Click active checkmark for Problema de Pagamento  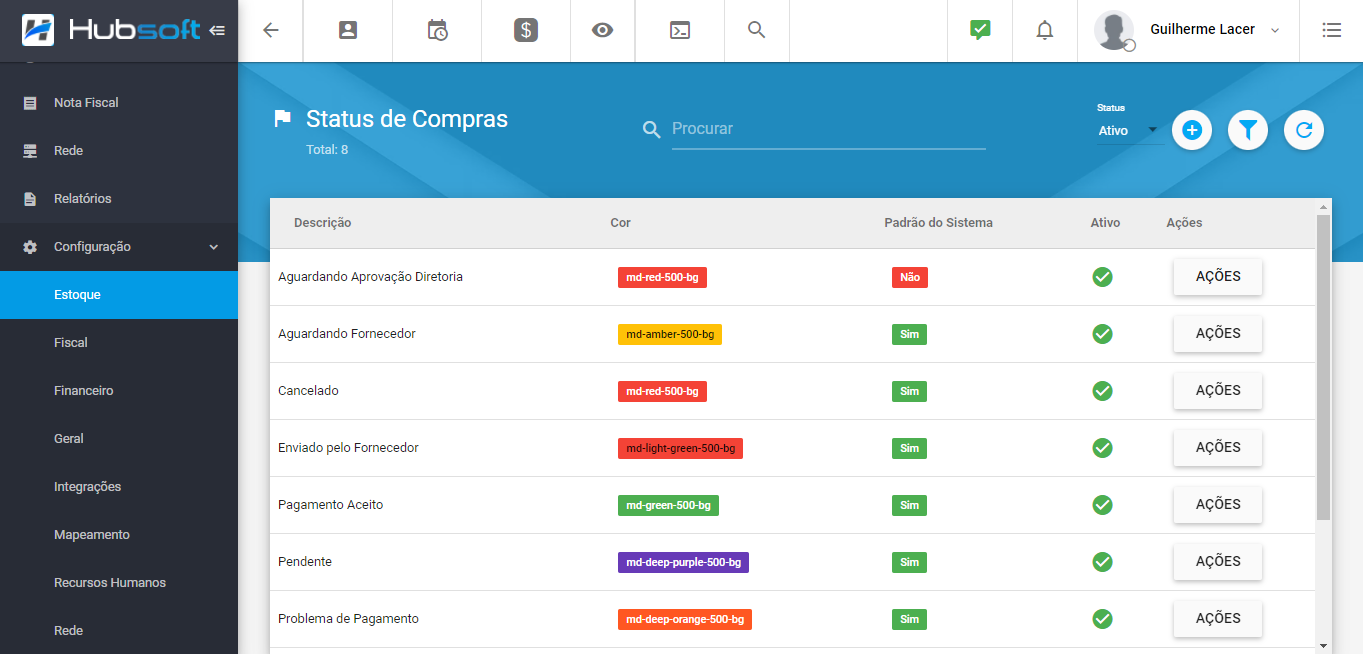tap(1103, 619)
